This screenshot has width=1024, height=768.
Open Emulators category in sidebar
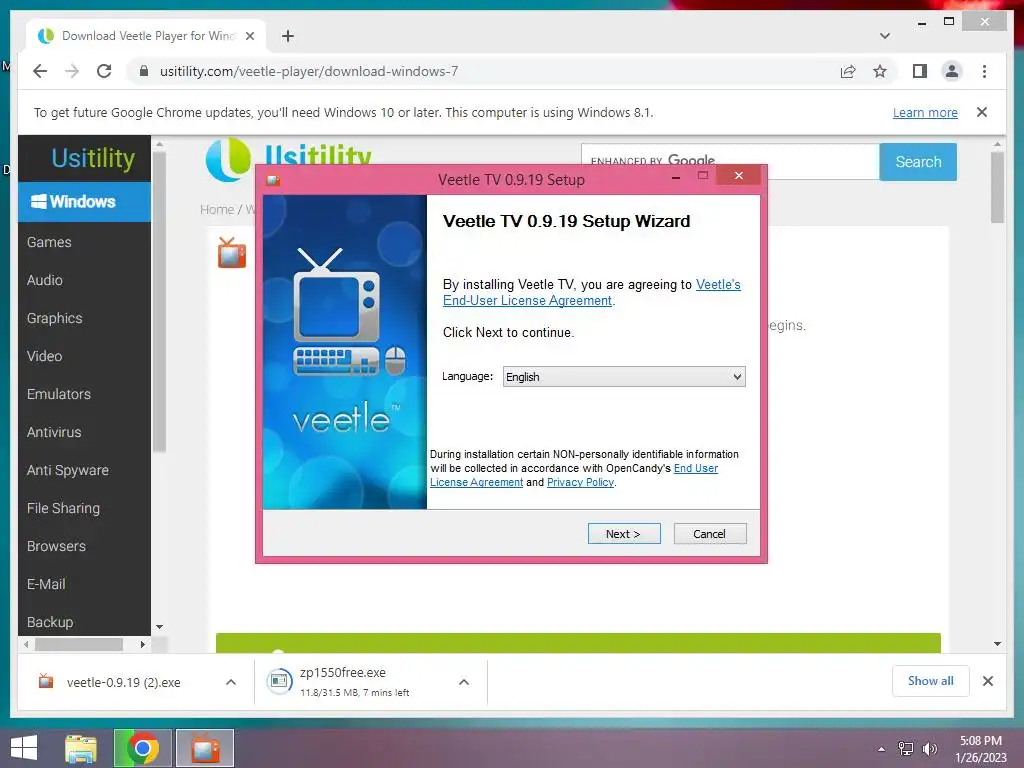tap(59, 394)
